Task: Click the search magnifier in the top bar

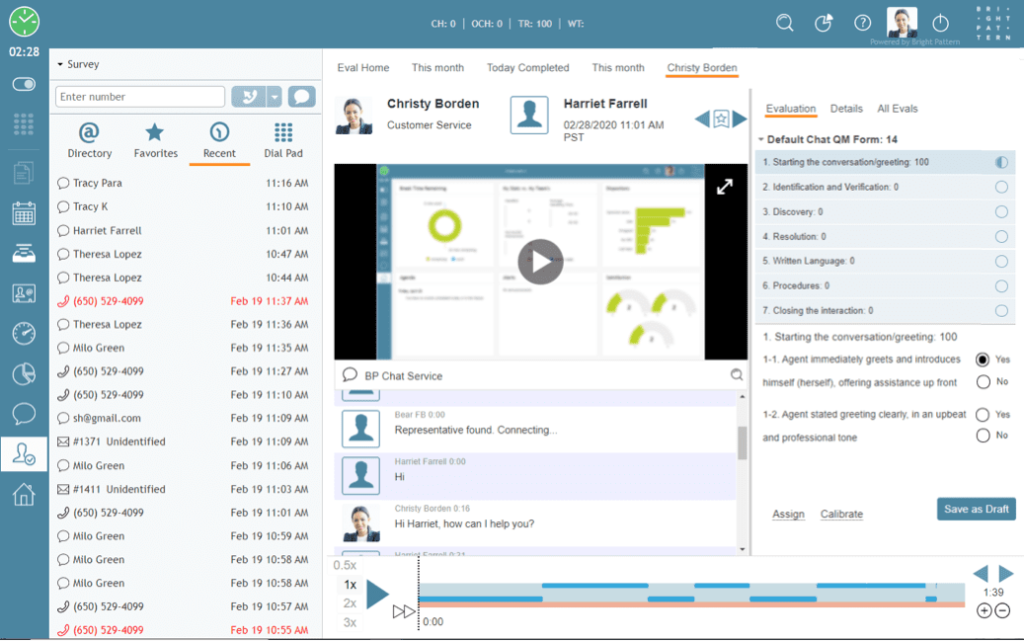Action: click(786, 22)
